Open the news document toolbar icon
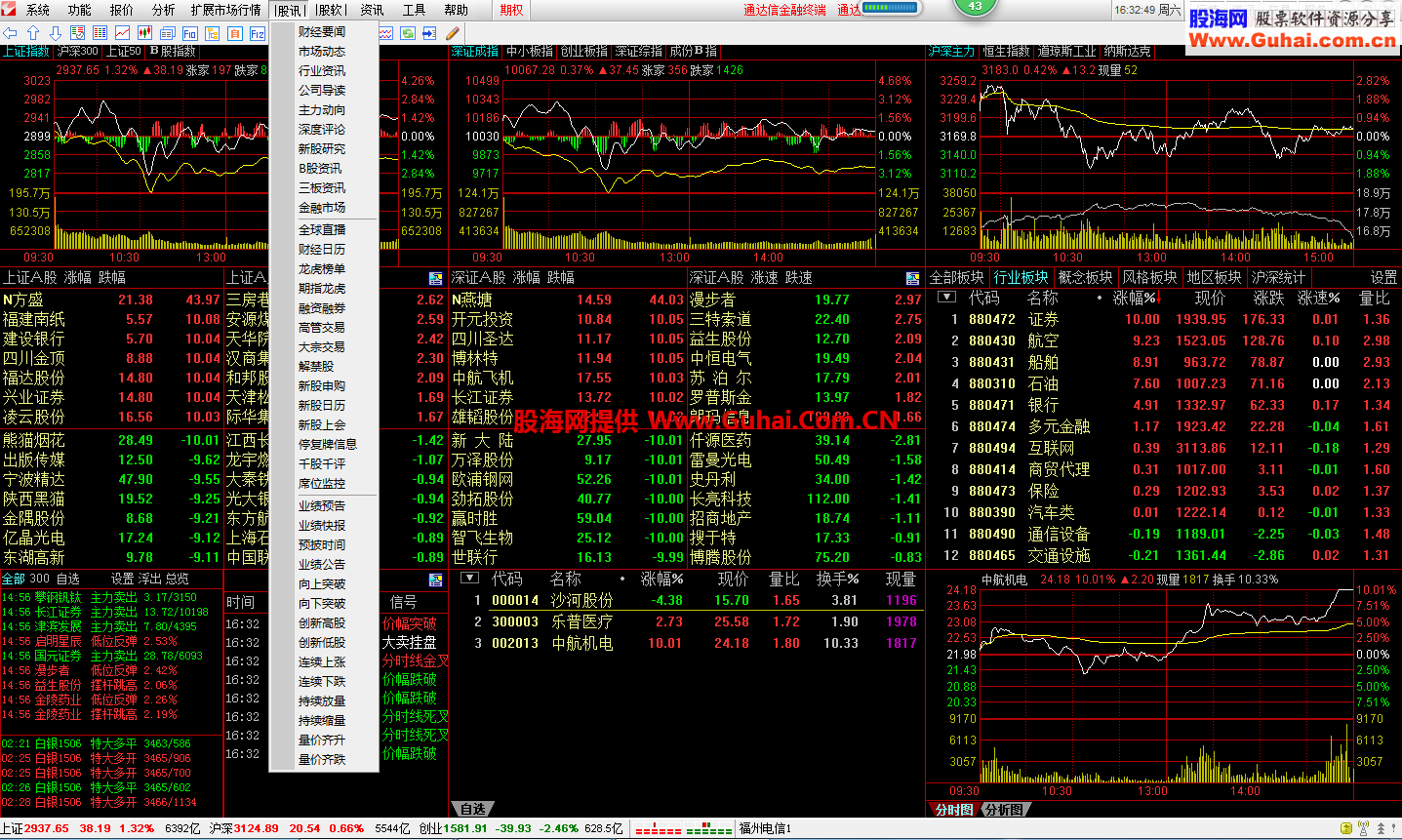The height and width of the screenshot is (840, 1402). click(x=167, y=33)
